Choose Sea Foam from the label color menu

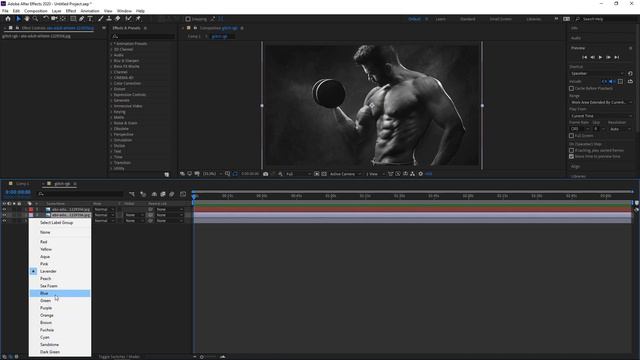pos(60,286)
